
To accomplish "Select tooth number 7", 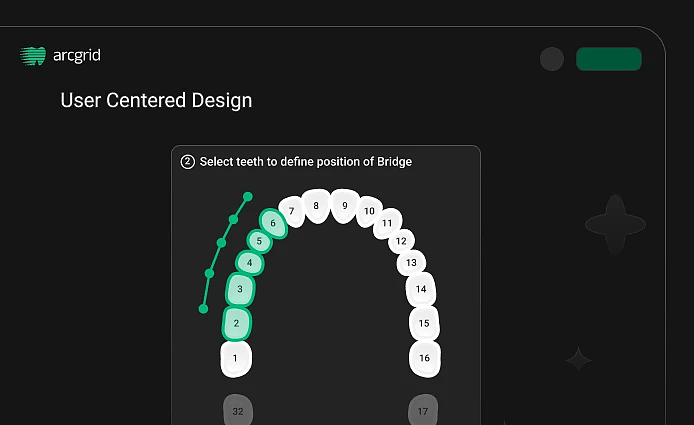I will click(291, 211).
